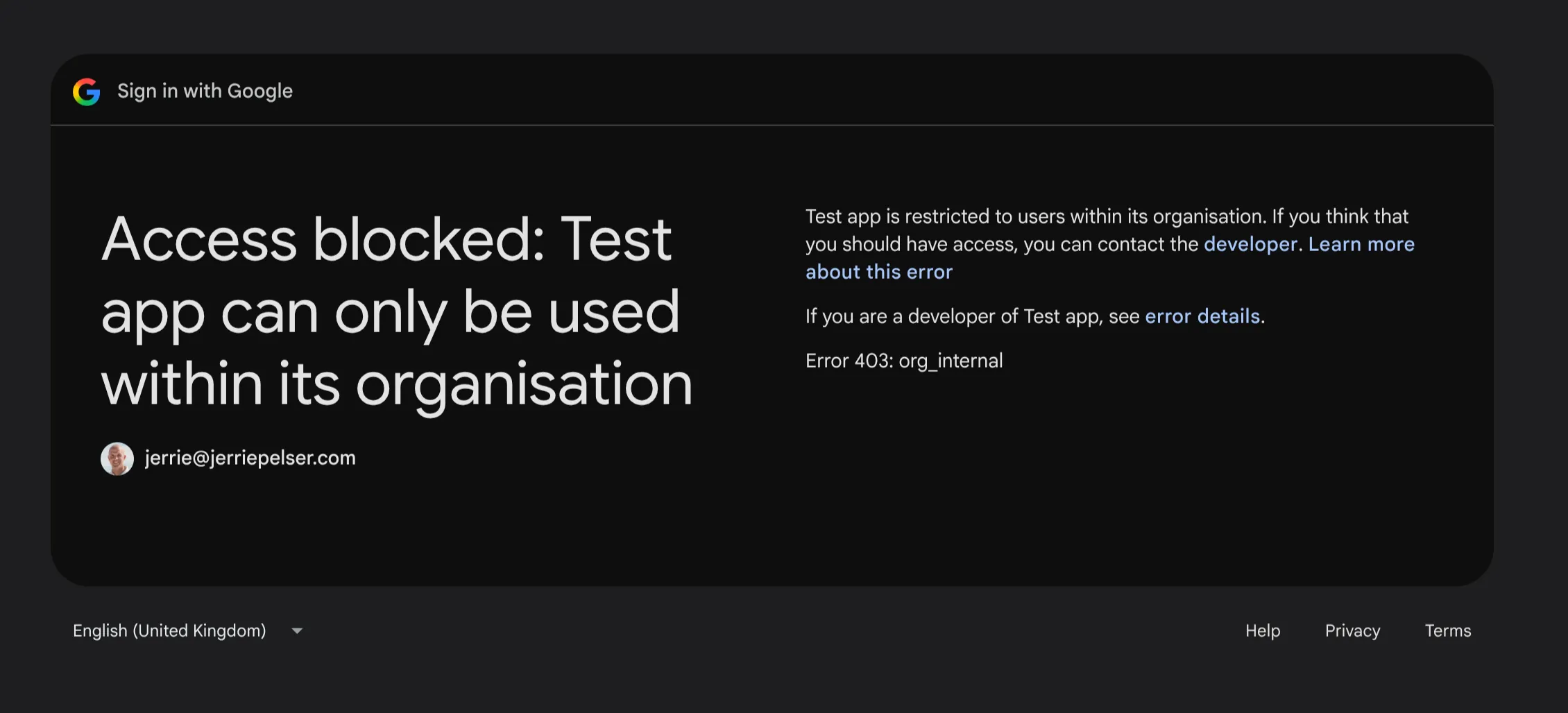Open the developer contact link
The image size is (1568, 713).
coord(1250,244)
